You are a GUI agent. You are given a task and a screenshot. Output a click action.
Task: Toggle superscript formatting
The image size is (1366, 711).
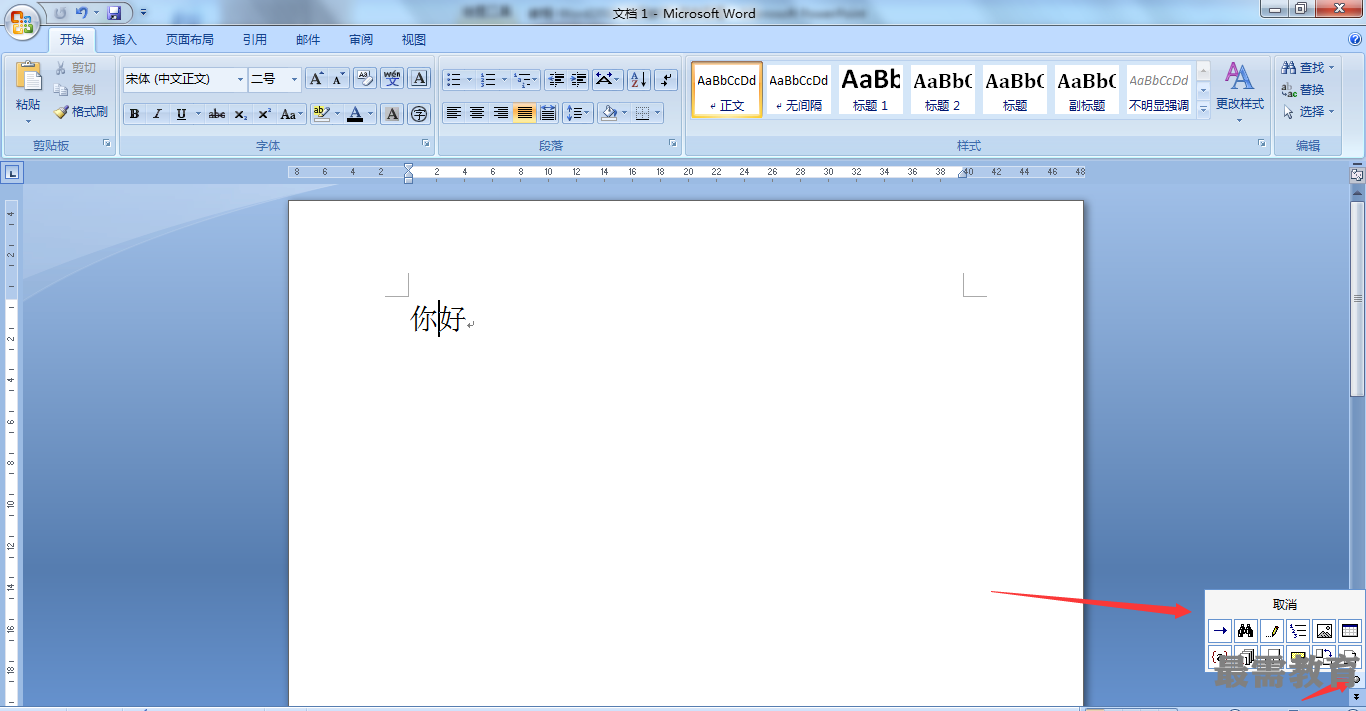point(264,114)
